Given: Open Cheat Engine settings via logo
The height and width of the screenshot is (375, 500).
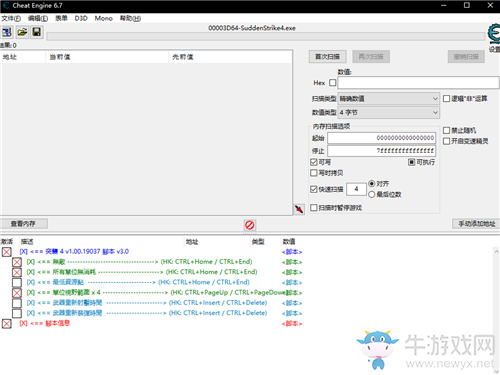Looking at the screenshot, I should click(494, 34).
